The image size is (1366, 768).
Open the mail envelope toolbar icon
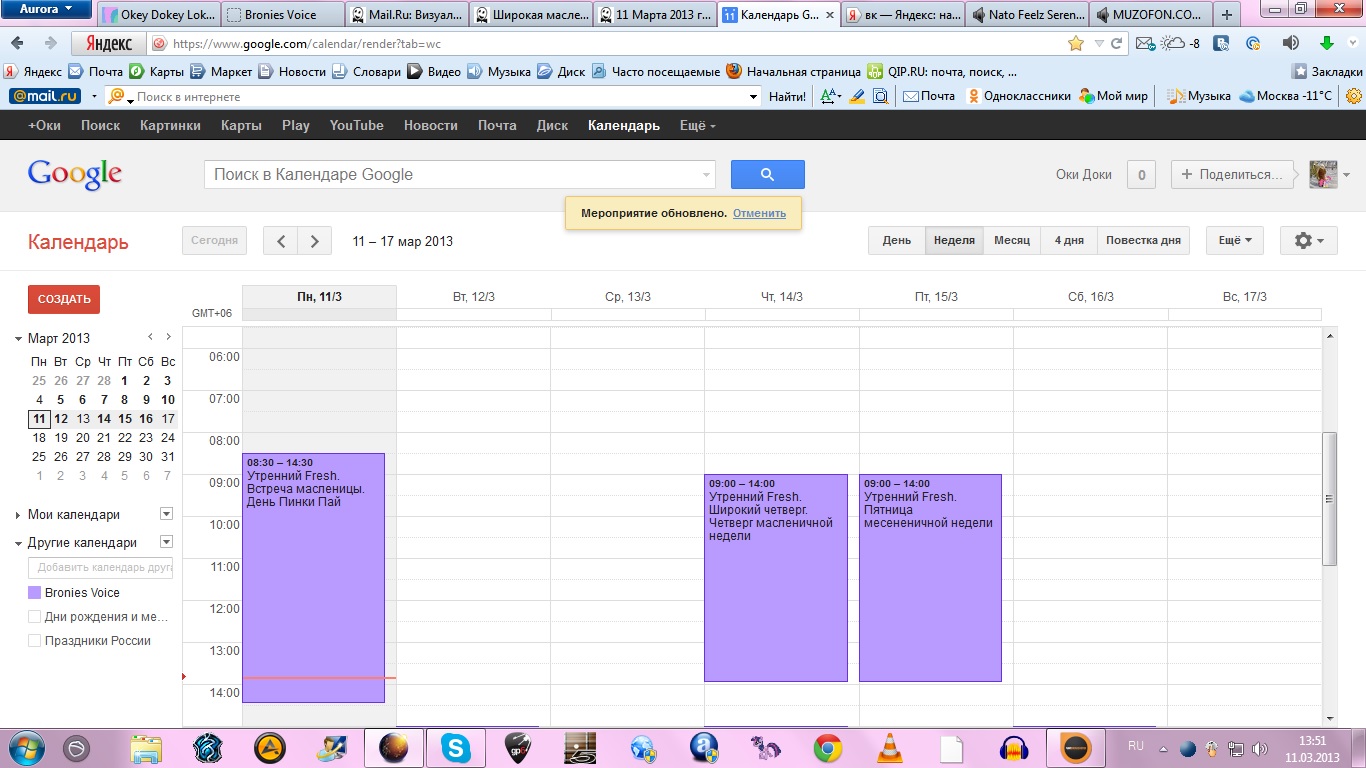pos(1145,44)
